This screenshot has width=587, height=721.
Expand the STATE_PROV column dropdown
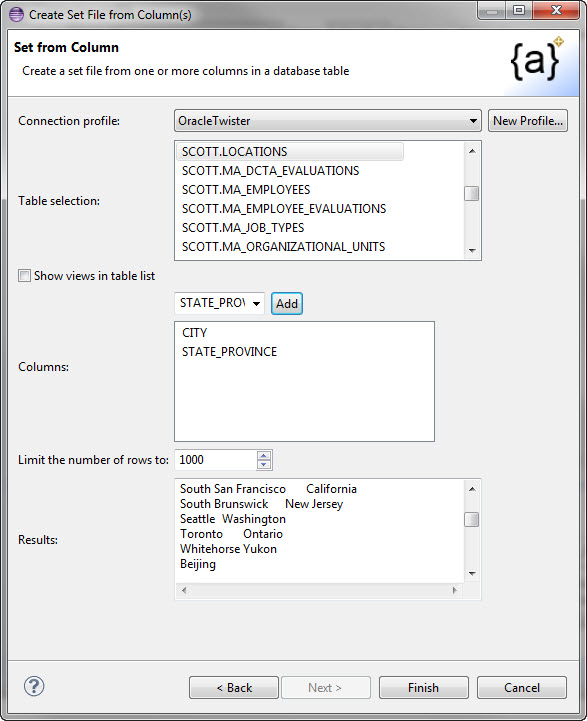pos(256,303)
